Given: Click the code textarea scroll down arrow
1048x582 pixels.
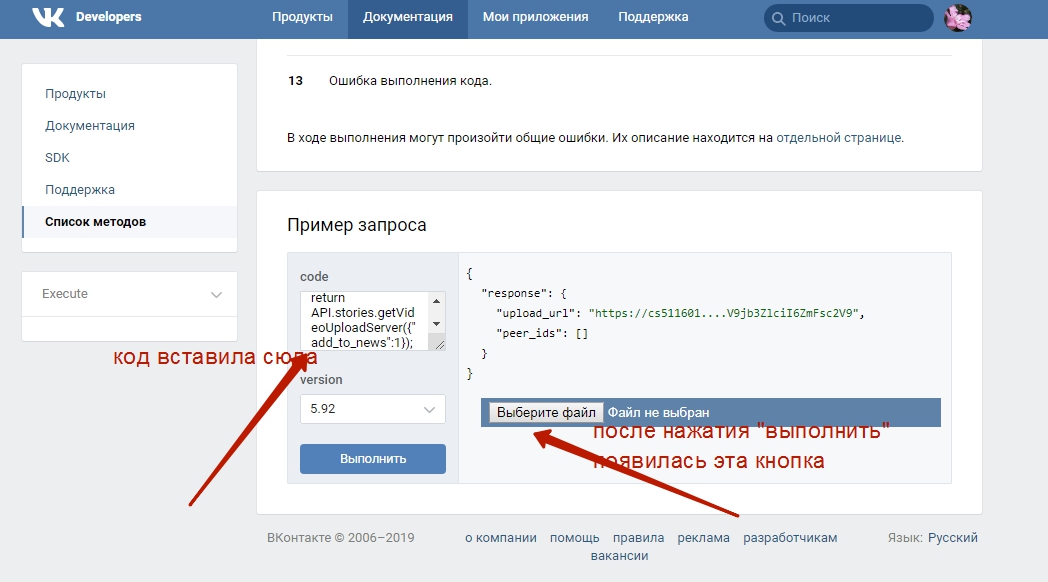Looking at the screenshot, I should click(436, 324).
